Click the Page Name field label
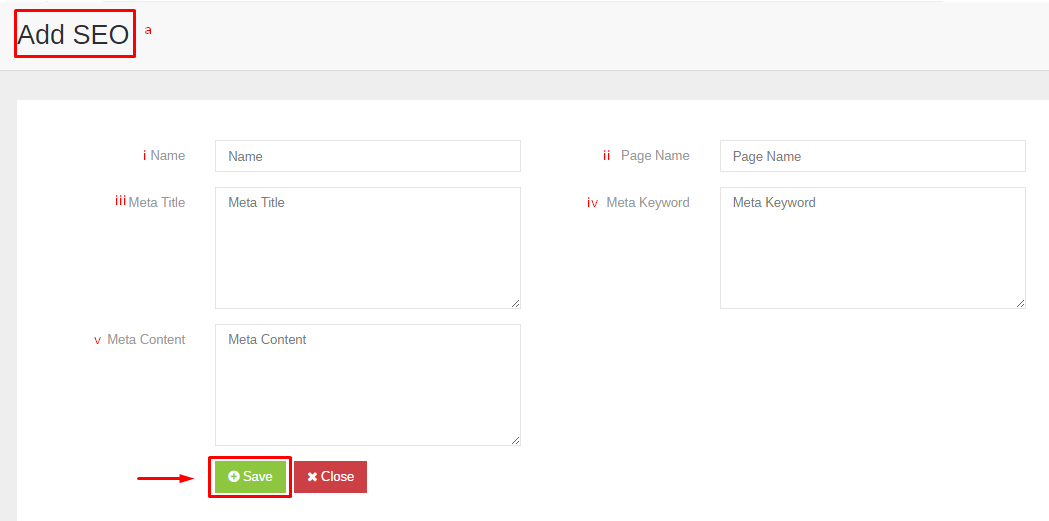The image size is (1049, 521). click(x=655, y=155)
